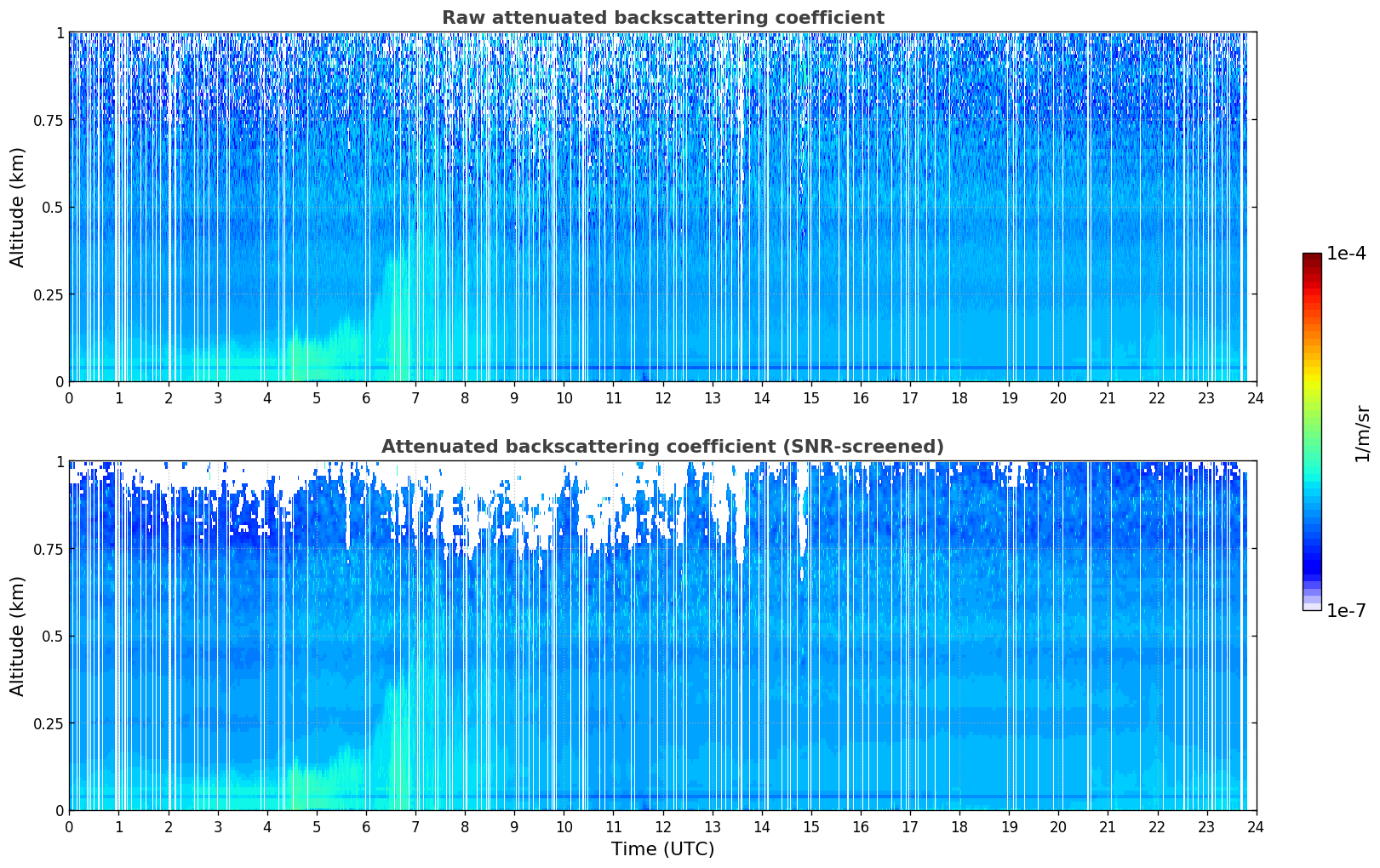
Task: Click the '1/m/sr' colorbar unit label
Action: click(x=1362, y=432)
